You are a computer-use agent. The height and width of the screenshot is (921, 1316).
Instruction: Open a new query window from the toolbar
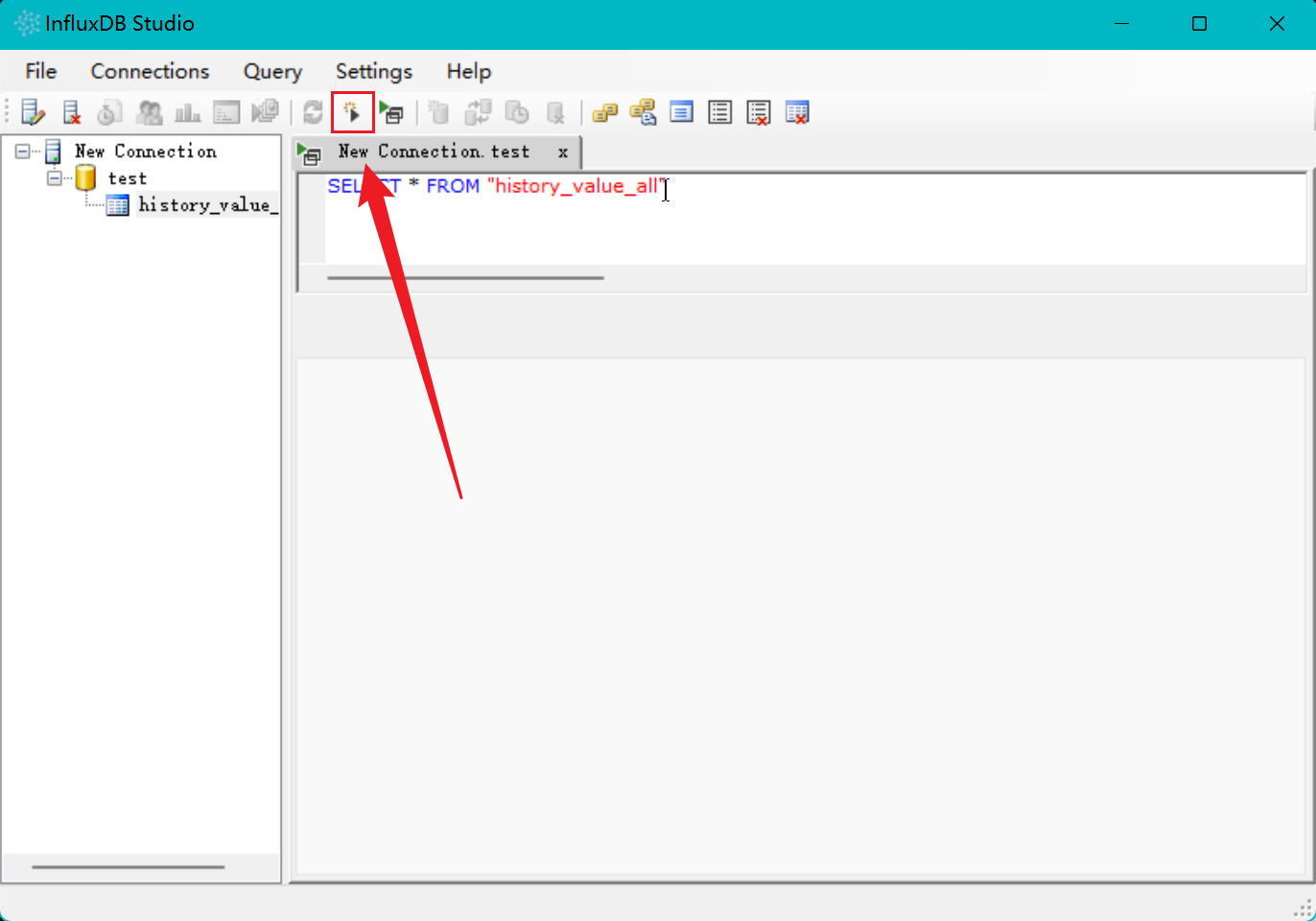coord(391,112)
